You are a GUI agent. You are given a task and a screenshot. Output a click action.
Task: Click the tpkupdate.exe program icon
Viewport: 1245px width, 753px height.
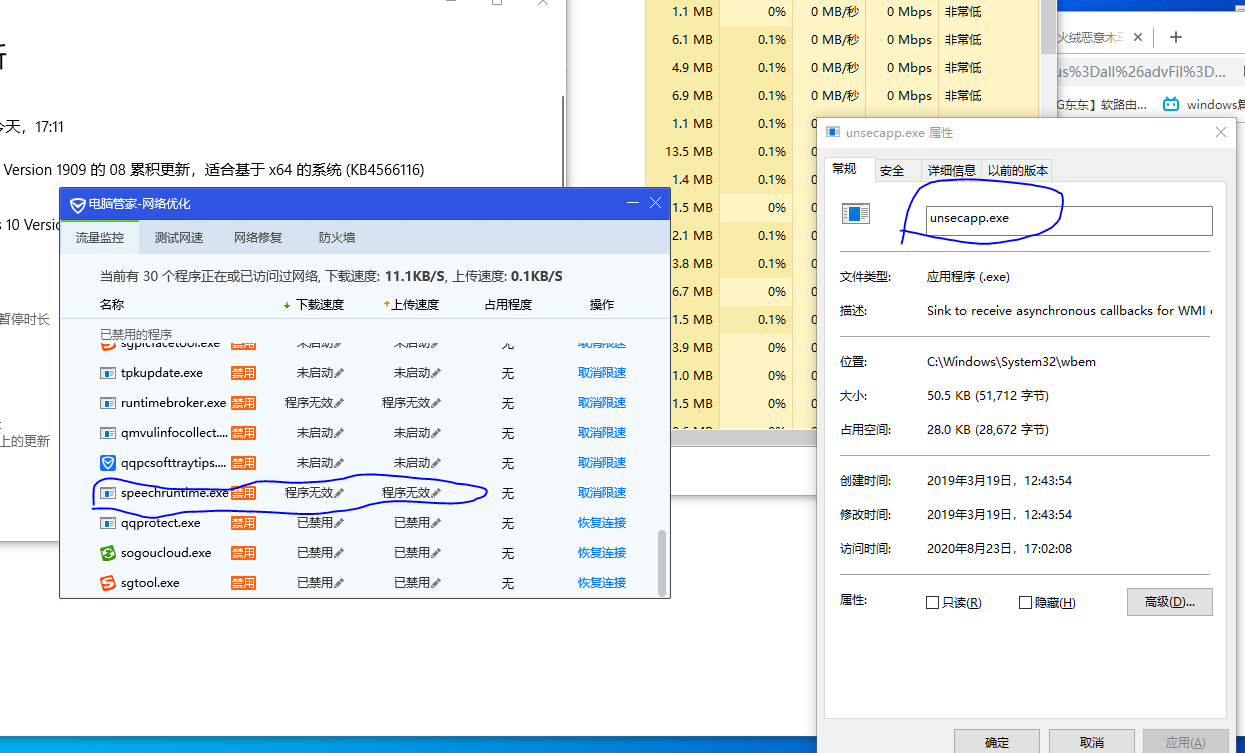[108, 373]
